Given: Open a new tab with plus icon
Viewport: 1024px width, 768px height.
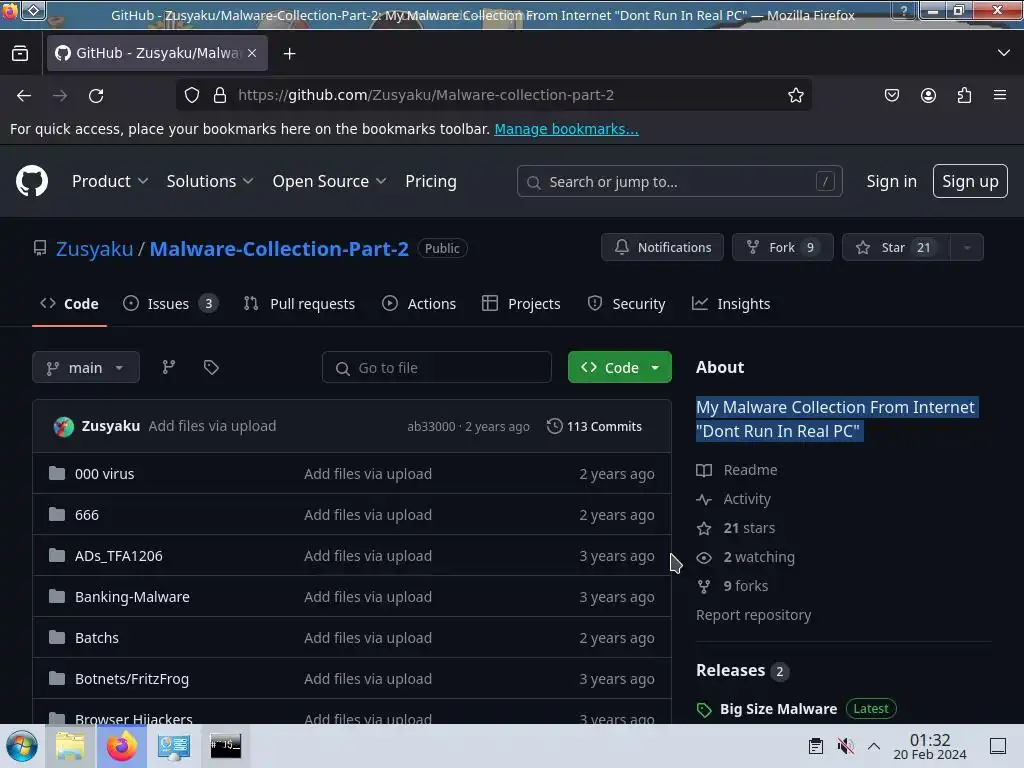Looking at the screenshot, I should click(289, 54).
